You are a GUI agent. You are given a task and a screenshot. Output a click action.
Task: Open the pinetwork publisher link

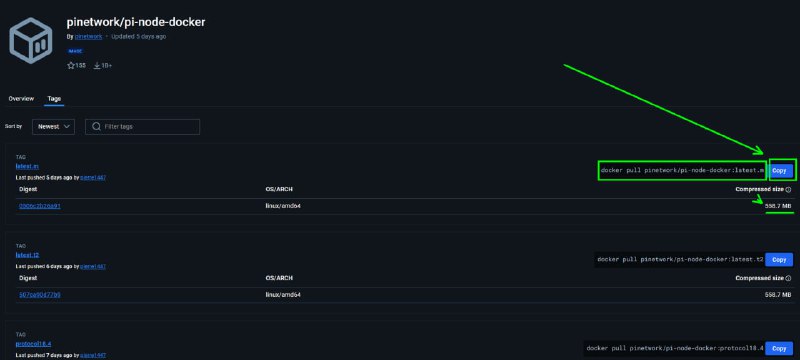(88, 37)
